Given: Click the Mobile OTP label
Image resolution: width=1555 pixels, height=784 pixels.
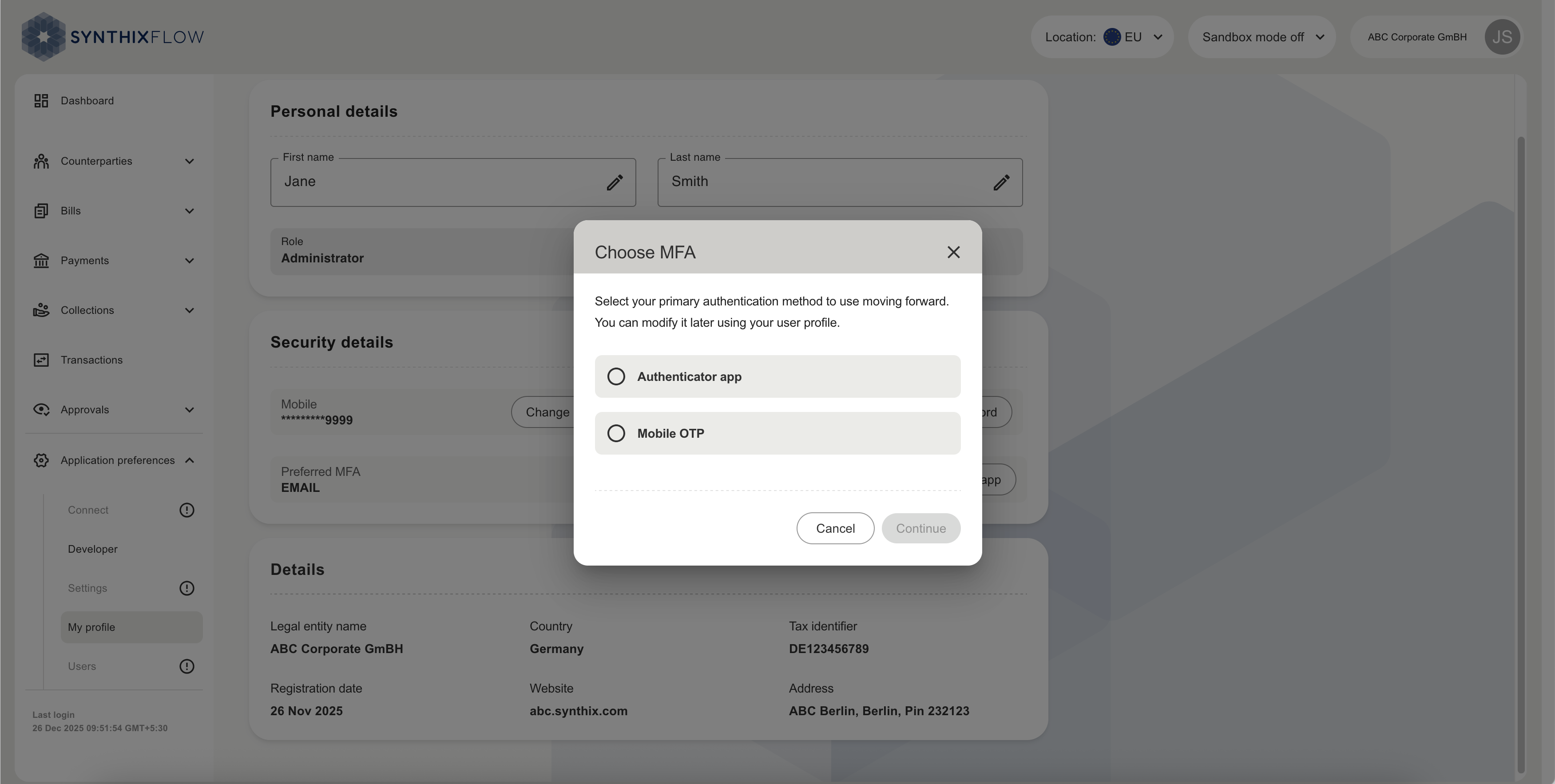Looking at the screenshot, I should [670, 433].
